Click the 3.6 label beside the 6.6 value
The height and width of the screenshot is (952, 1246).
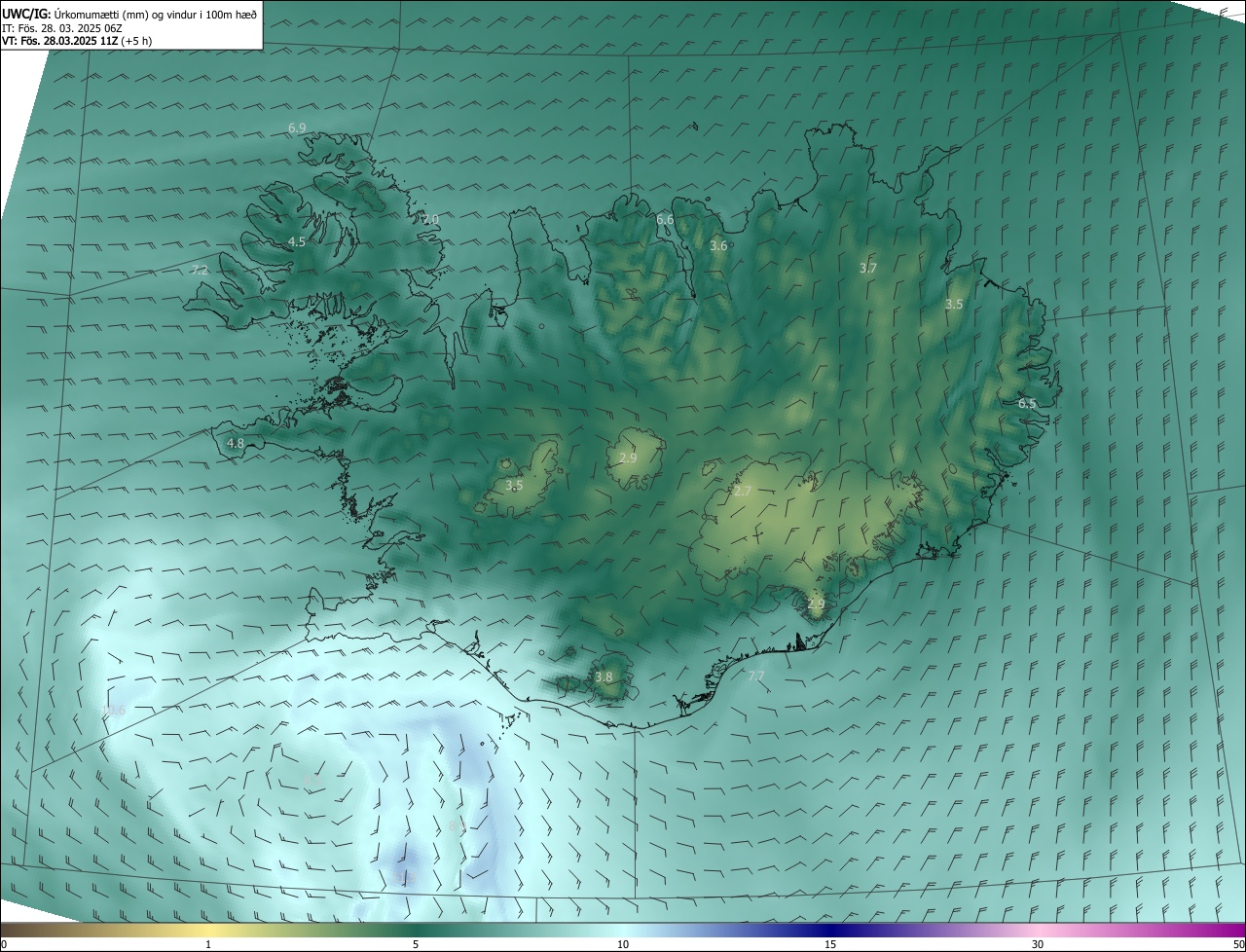718,246
